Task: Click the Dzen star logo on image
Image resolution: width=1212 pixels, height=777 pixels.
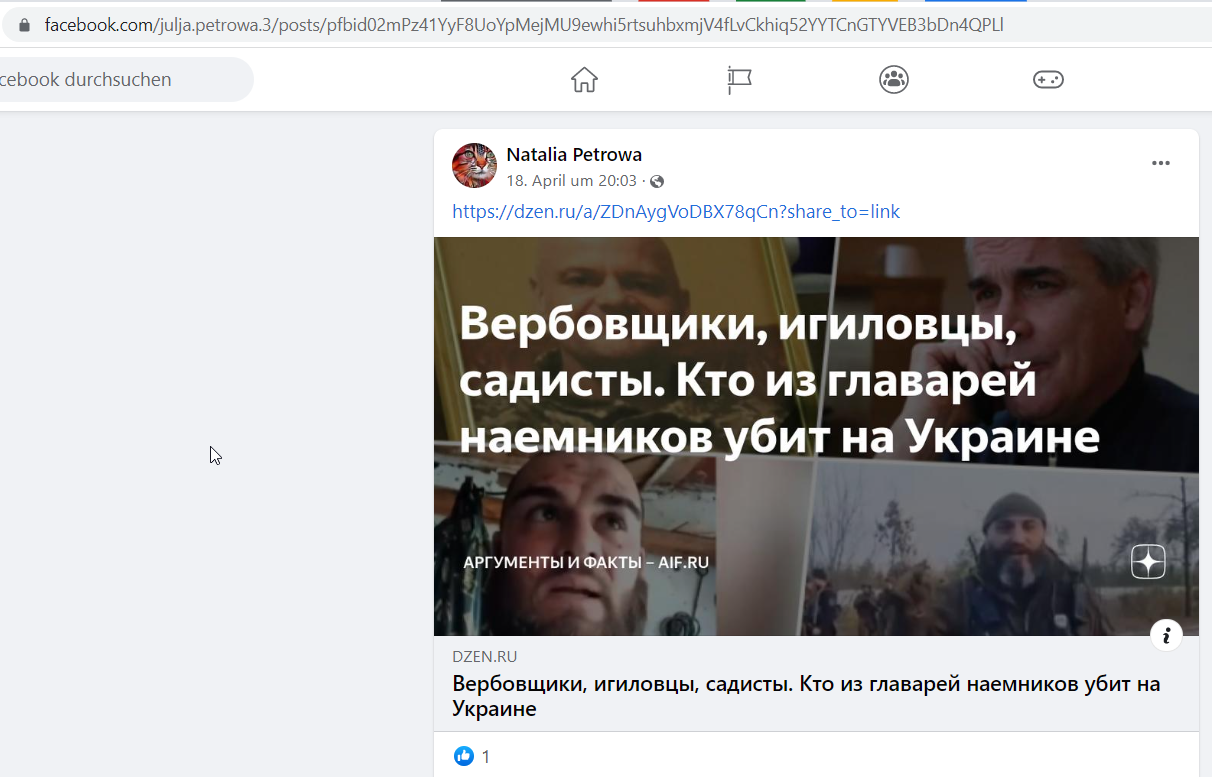Action: click(x=1148, y=562)
